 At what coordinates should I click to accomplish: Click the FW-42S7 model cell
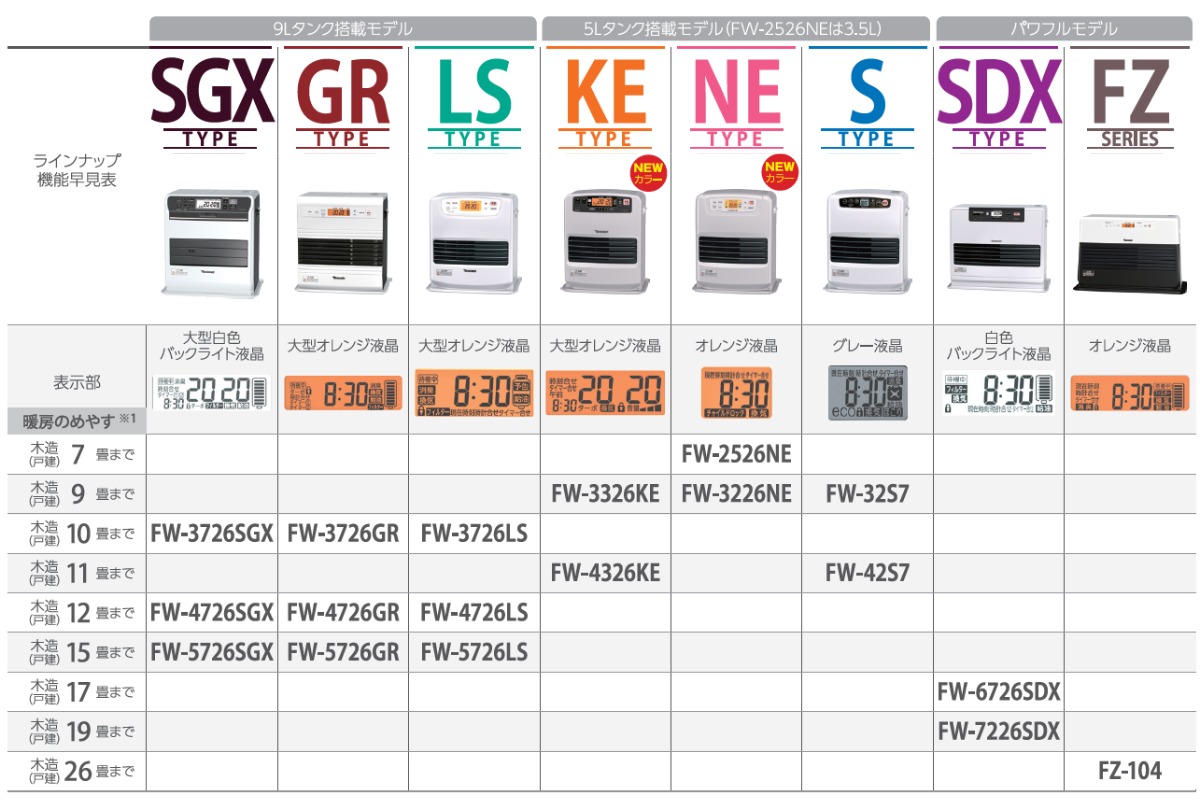coord(867,573)
